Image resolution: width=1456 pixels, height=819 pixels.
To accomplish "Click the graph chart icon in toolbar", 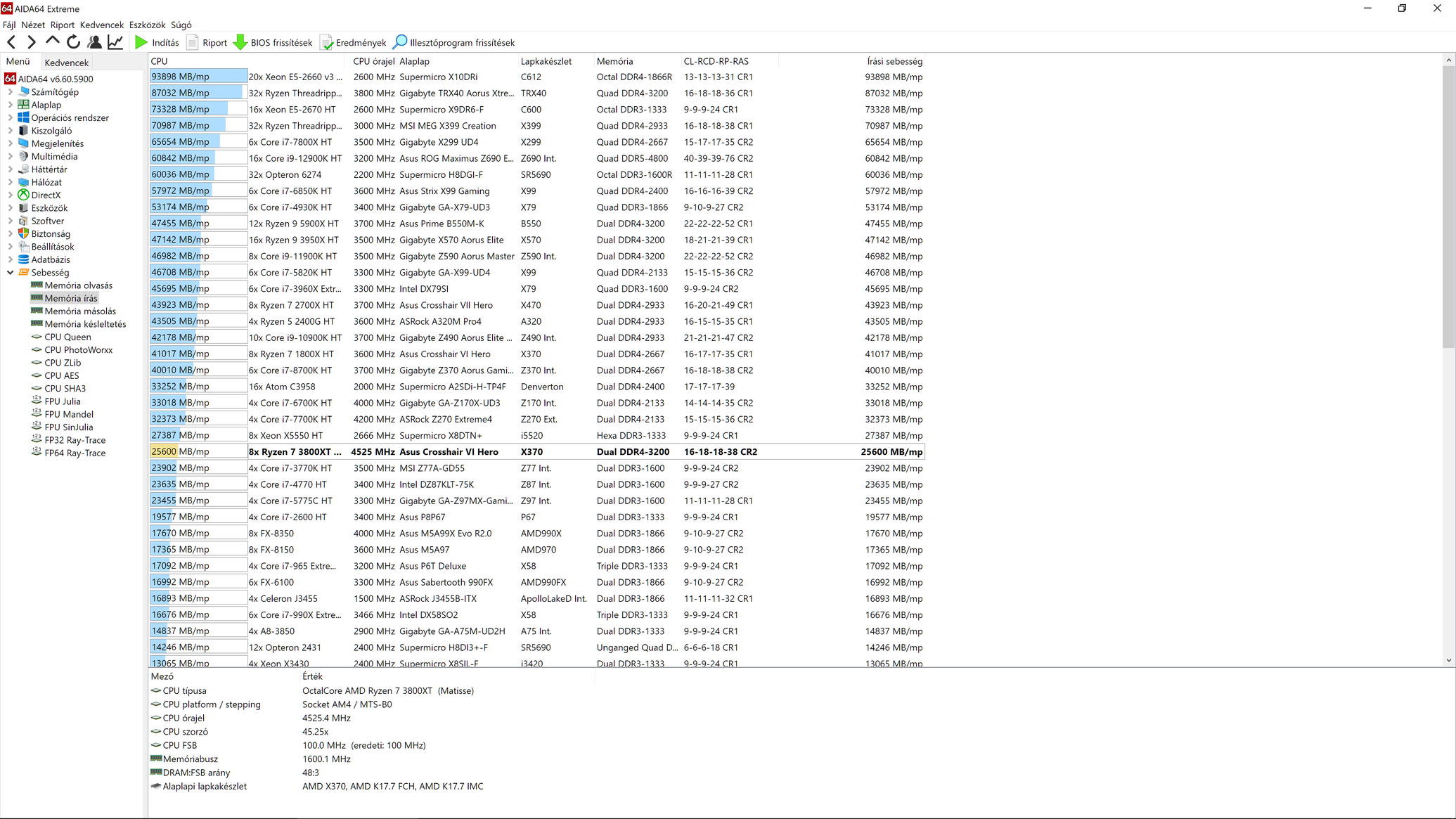I will [x=115, y=43].
